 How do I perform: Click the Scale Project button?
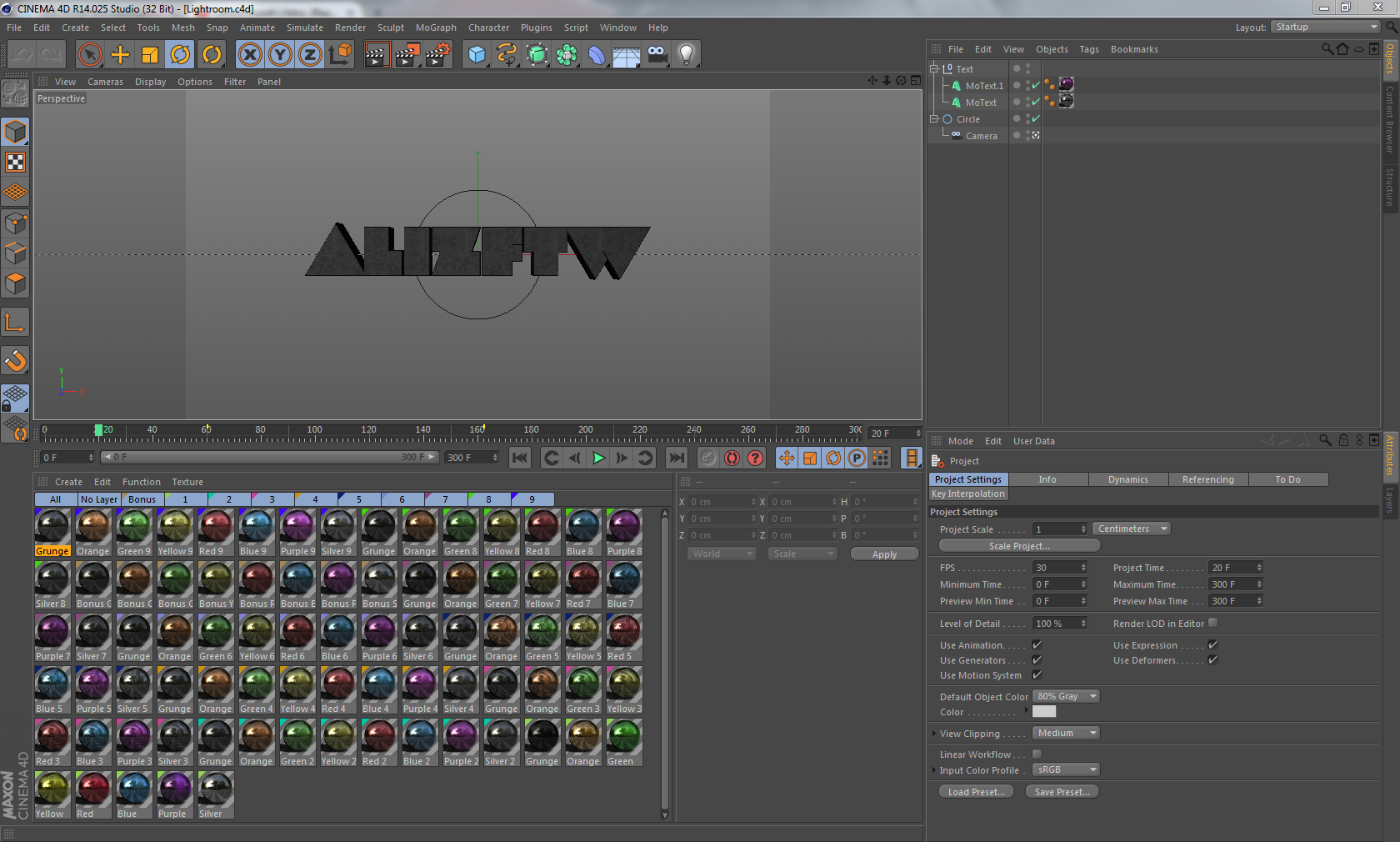[1019, 546]
